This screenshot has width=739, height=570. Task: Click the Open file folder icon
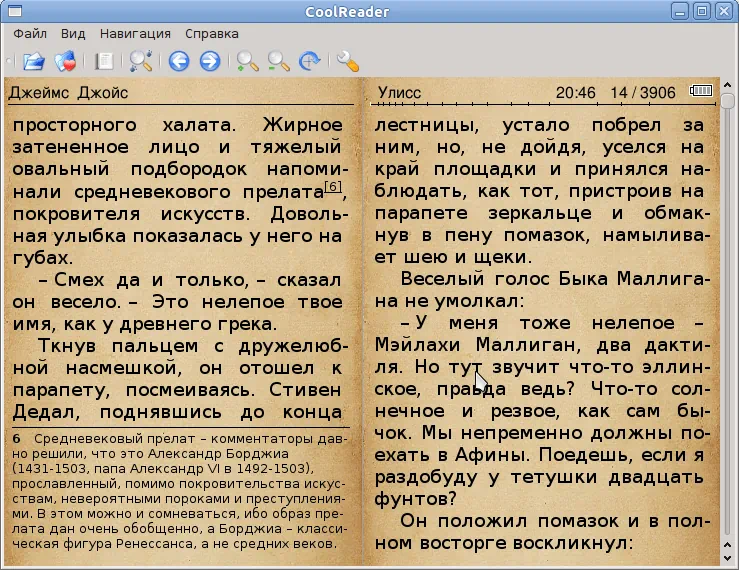(34, 61)
